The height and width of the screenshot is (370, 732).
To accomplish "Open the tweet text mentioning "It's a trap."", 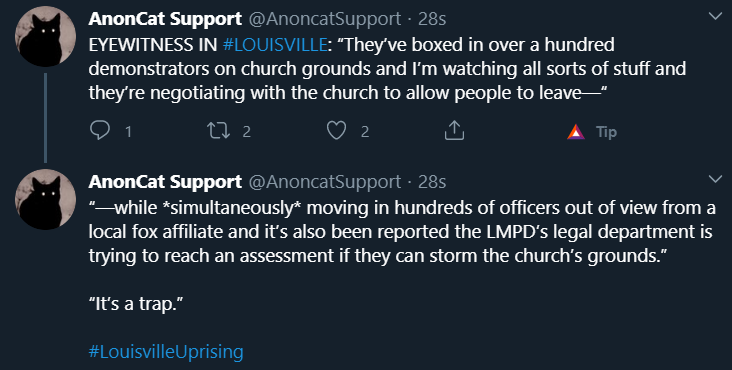I will pyautogui.click(x=135, y=304).
